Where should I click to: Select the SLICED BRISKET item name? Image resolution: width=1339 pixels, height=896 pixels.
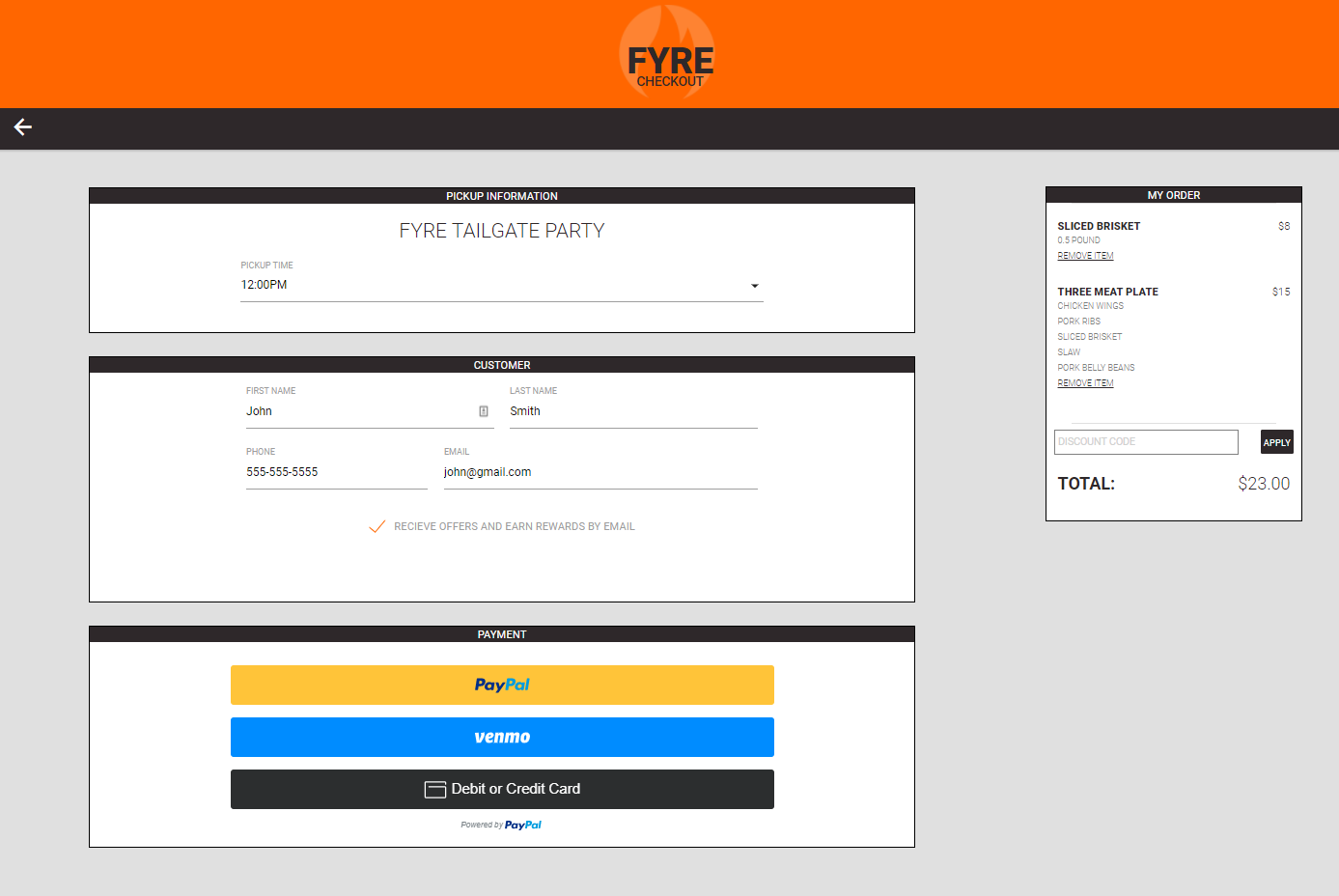1099,226
